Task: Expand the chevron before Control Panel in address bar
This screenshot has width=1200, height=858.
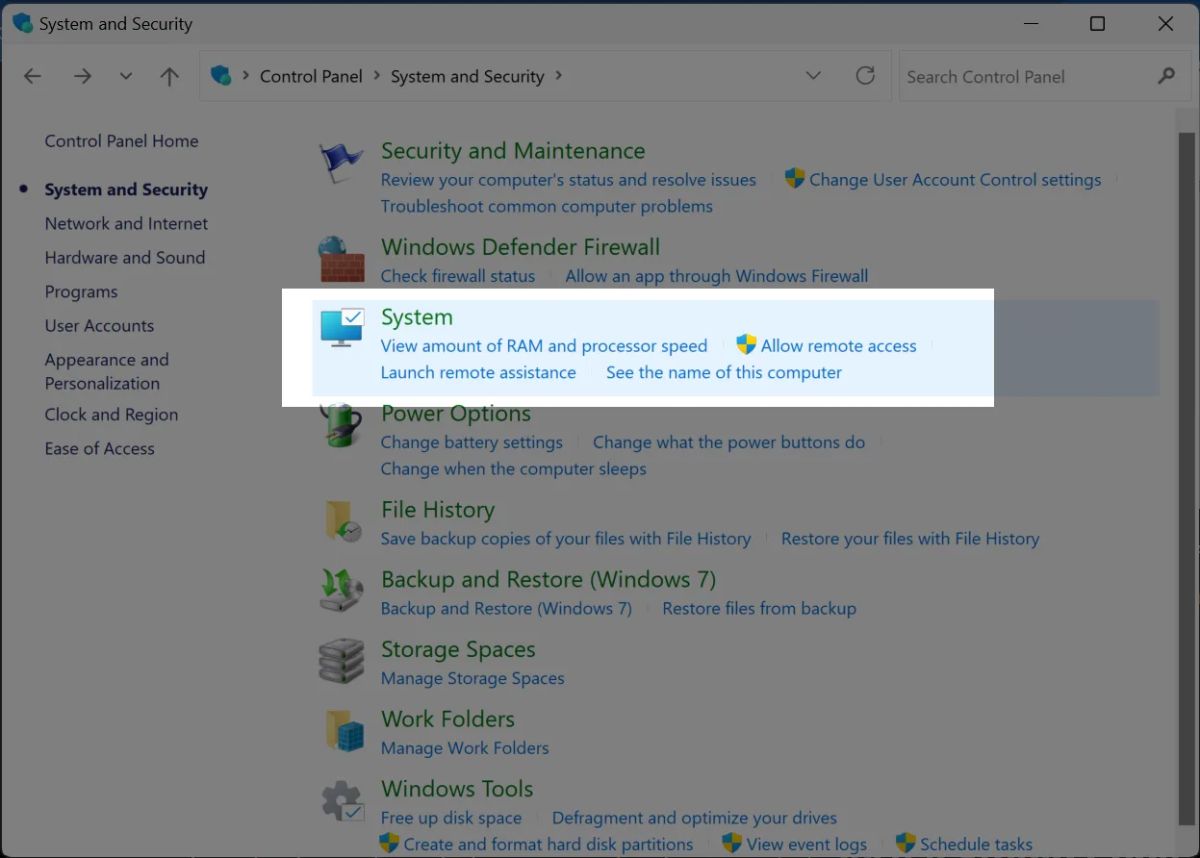Action: 246,76
